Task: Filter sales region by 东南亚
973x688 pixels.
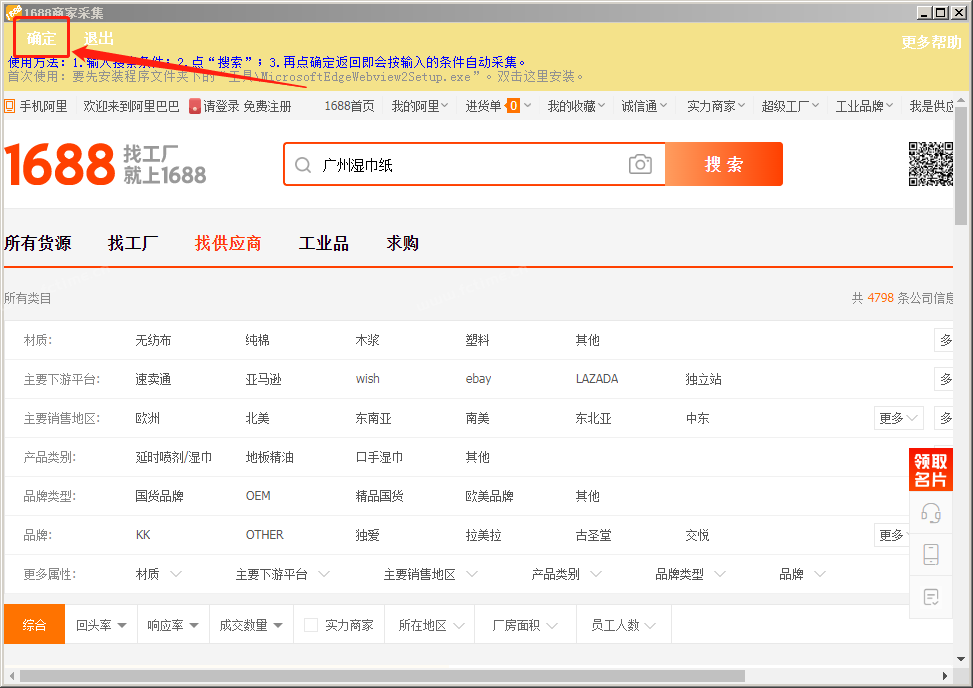Action: pos(374,418)
